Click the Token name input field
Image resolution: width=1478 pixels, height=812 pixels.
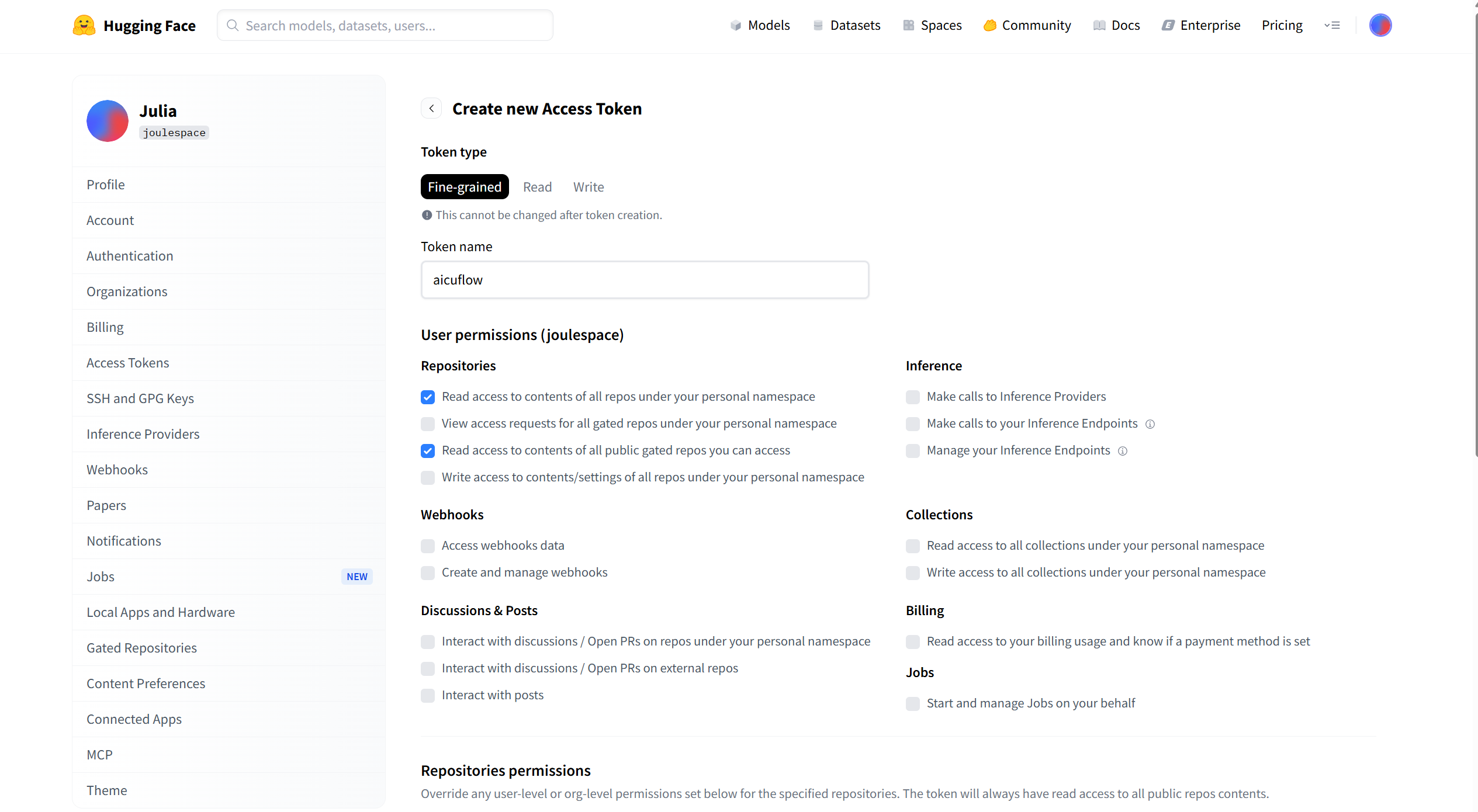(x=645, y=280)
